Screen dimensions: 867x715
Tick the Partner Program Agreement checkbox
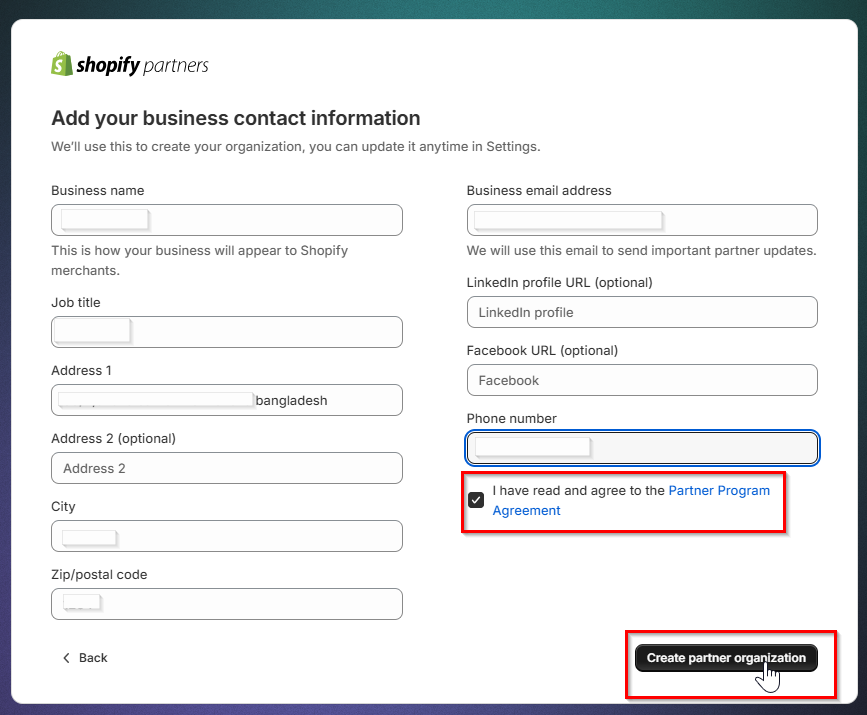(x=476, y=500)
